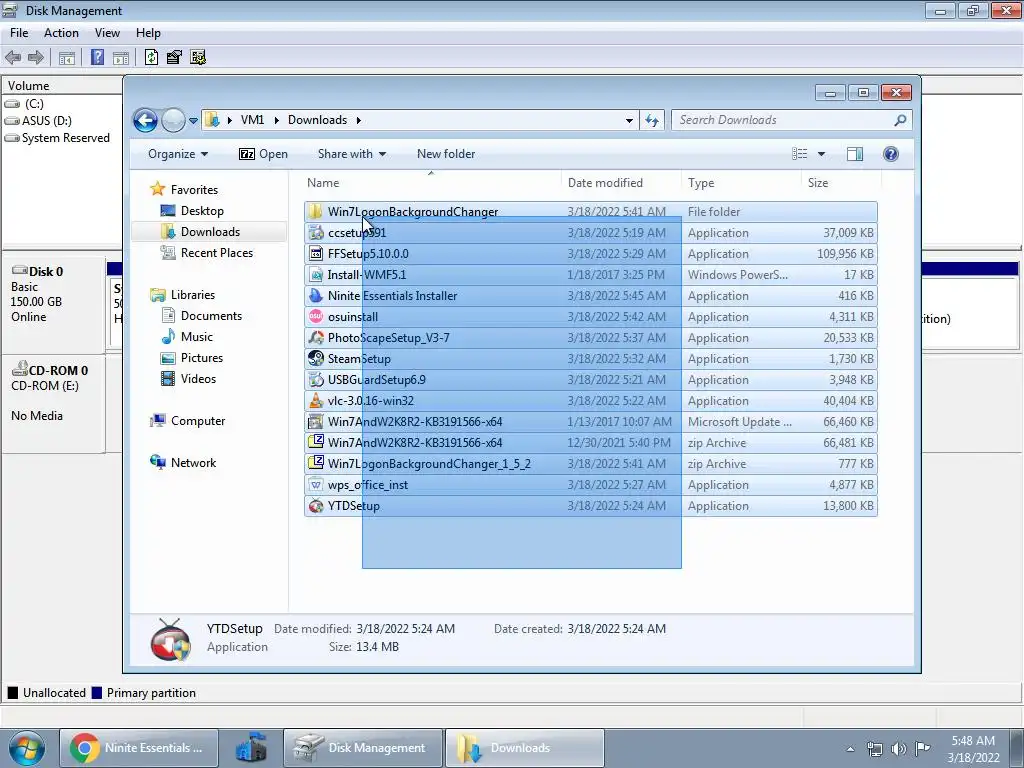Select Install-WMF5.1 script icon

(316, 274)
